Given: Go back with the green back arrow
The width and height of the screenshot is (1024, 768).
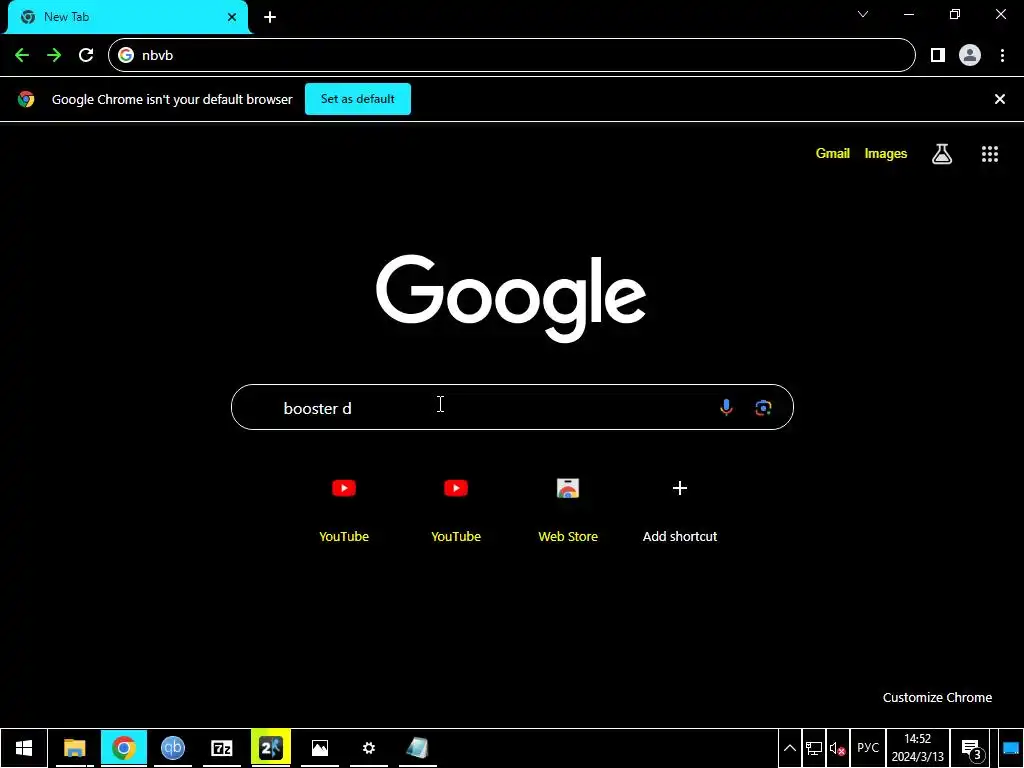Looking at the screenshot, I should coord(22,56).
